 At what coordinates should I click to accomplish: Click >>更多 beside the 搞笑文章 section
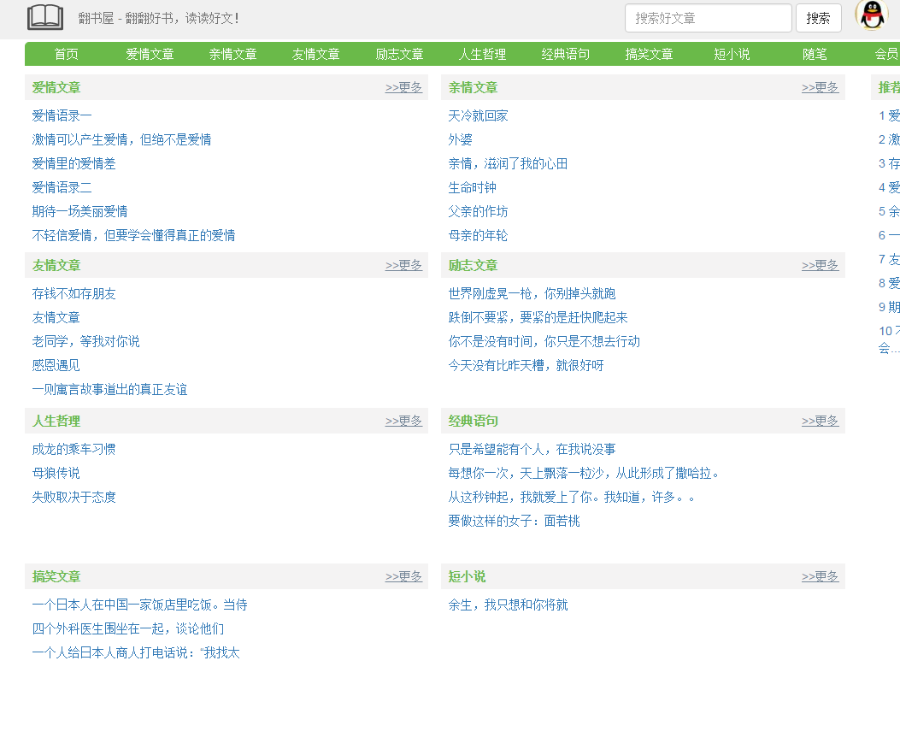[x=404, y=576]
